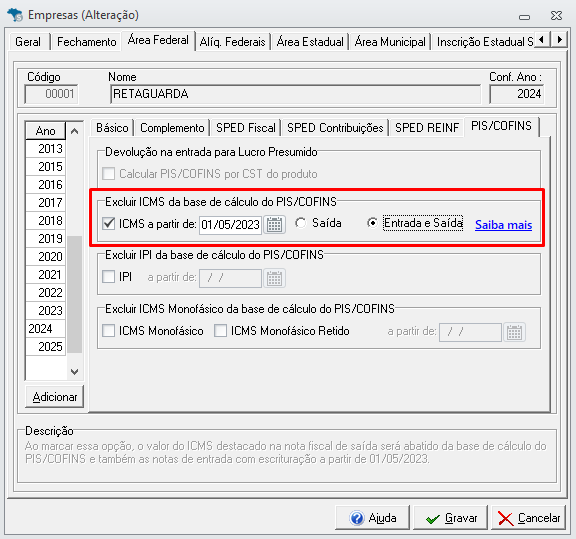Open calendar for ICMS Monofásico date
Screen dimensions: 576x539
(514, 332)
